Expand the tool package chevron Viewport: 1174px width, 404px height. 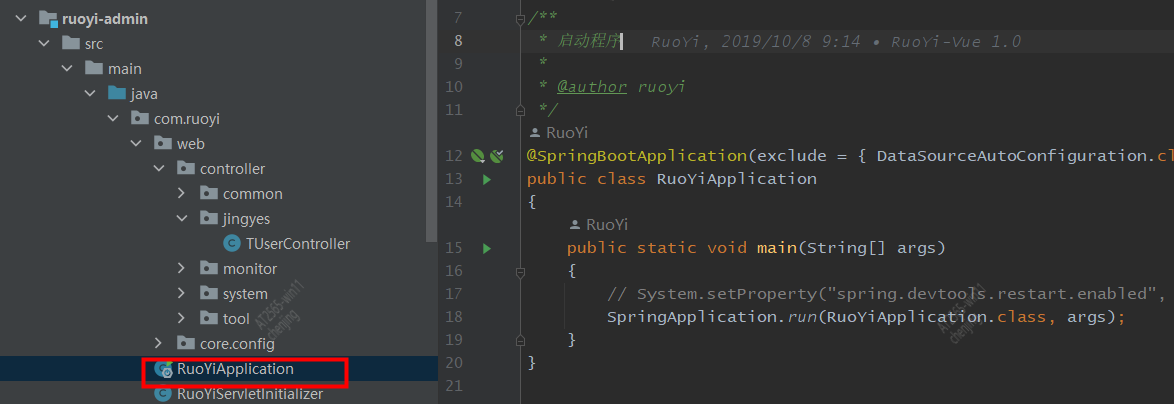[x=182, y=319]
